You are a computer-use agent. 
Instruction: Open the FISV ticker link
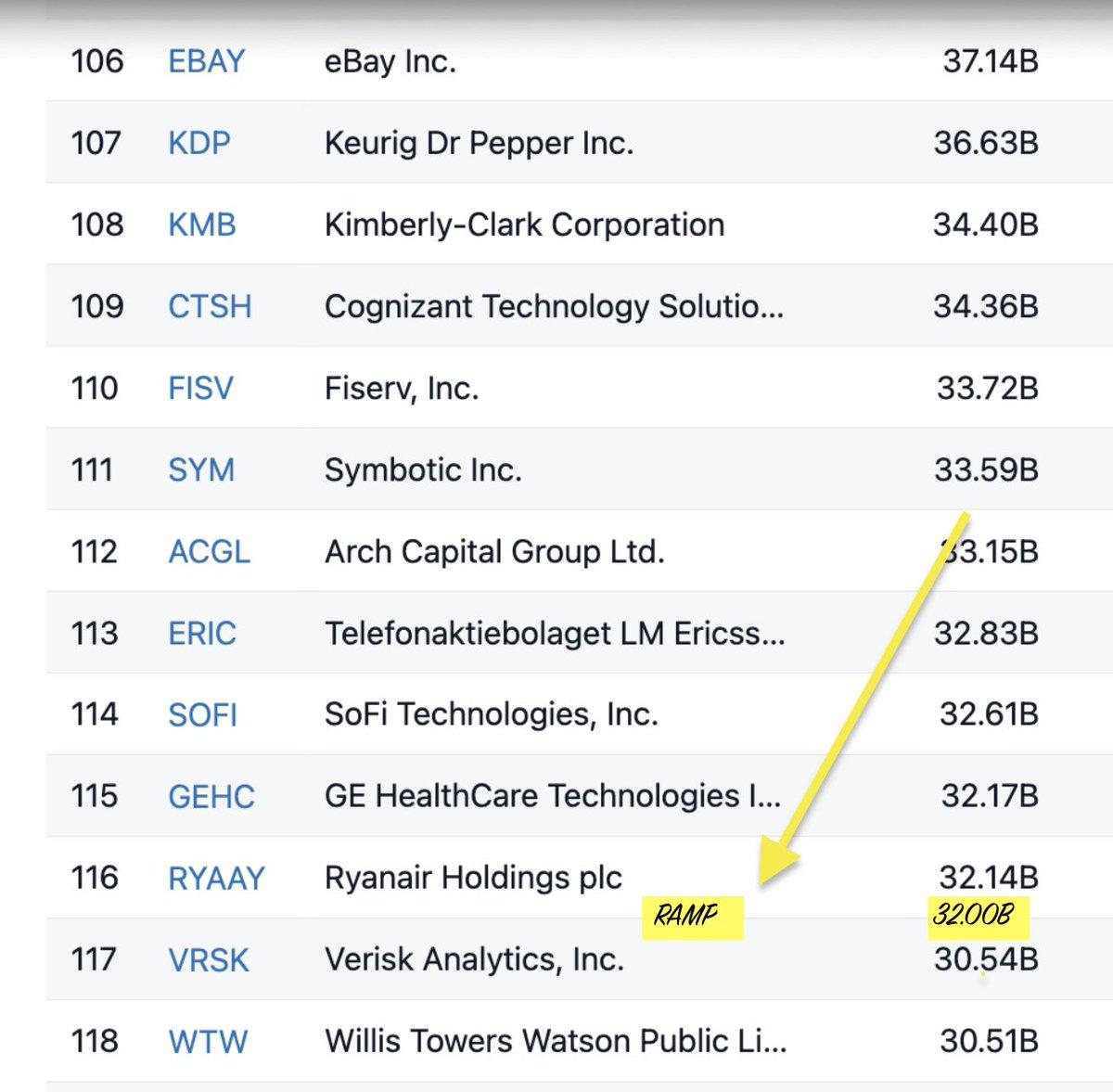point(200,388)
